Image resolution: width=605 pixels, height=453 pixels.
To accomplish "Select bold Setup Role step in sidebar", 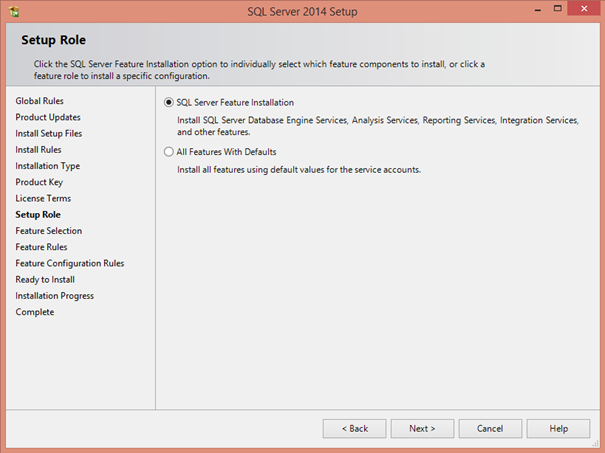I will 38,215.
